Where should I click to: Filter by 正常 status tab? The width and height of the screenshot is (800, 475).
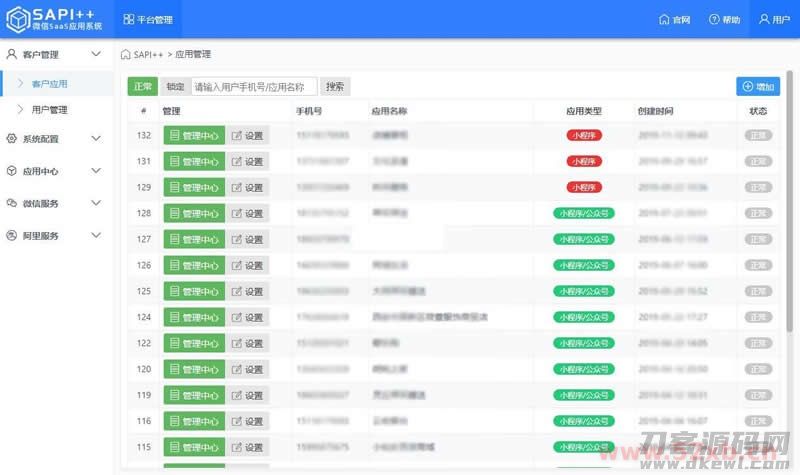point(142,87)
